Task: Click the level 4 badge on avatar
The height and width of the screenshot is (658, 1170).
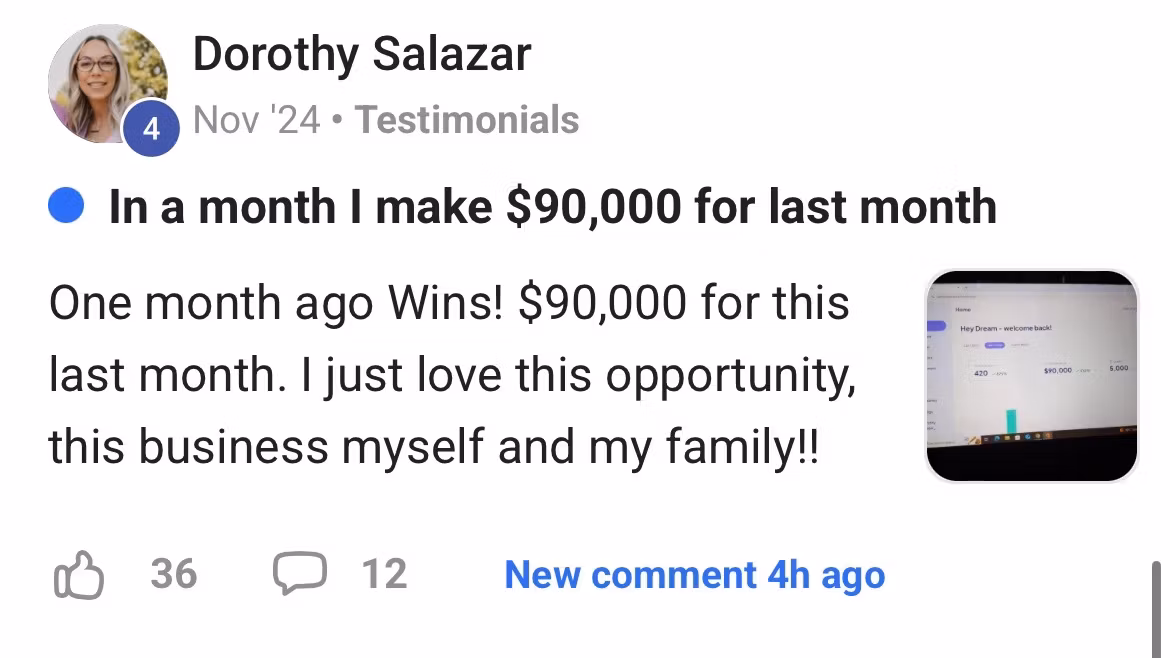Action: 151,129
